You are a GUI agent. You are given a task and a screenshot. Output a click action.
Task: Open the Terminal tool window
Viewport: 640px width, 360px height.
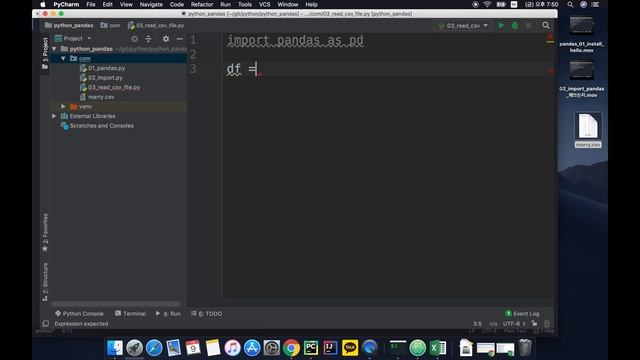130,313
